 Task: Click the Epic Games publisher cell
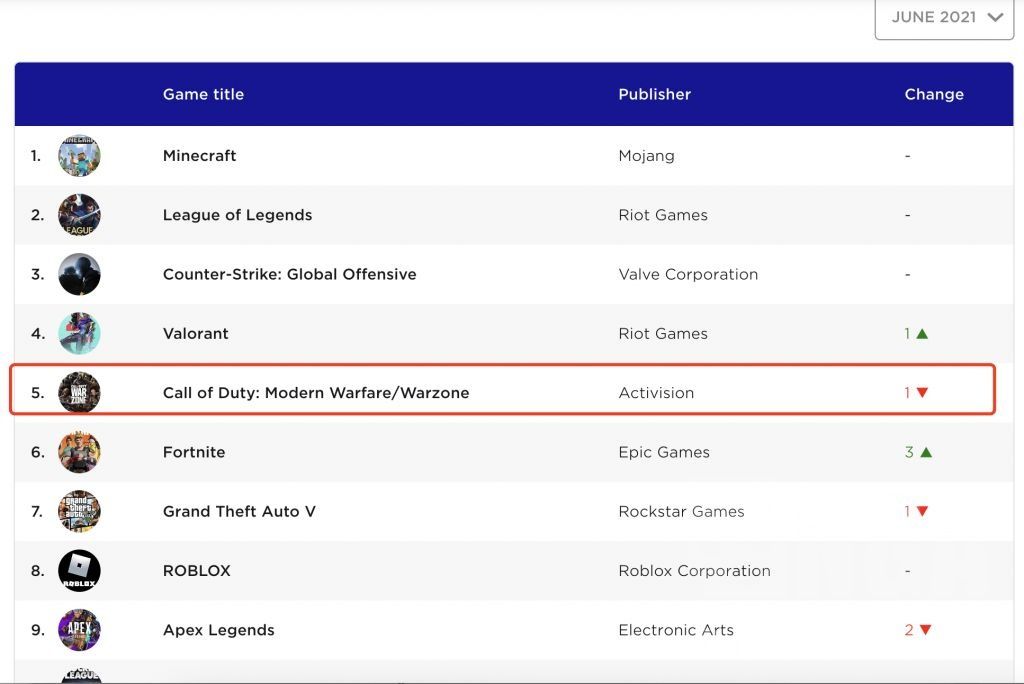tap(664, 452)
